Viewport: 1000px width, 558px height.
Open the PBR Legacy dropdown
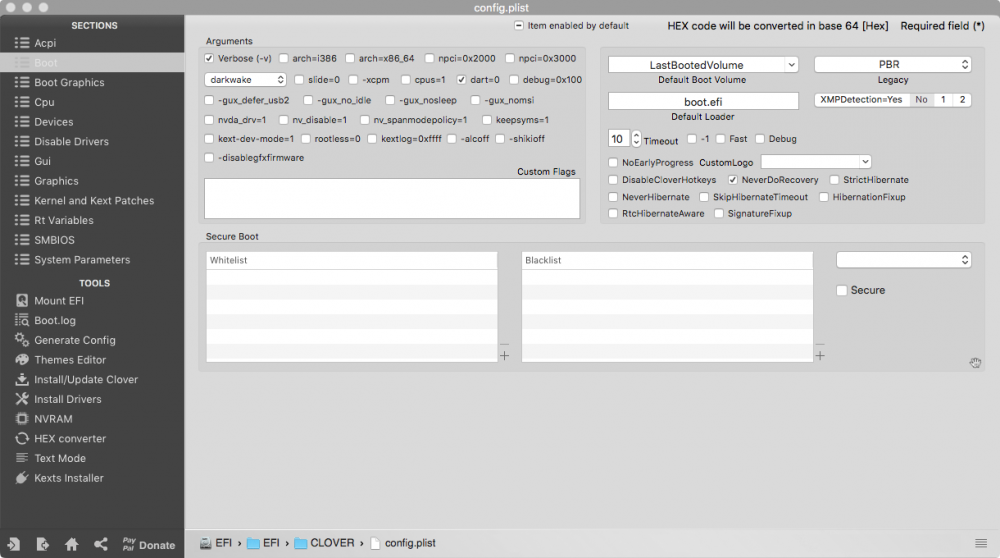893,64
